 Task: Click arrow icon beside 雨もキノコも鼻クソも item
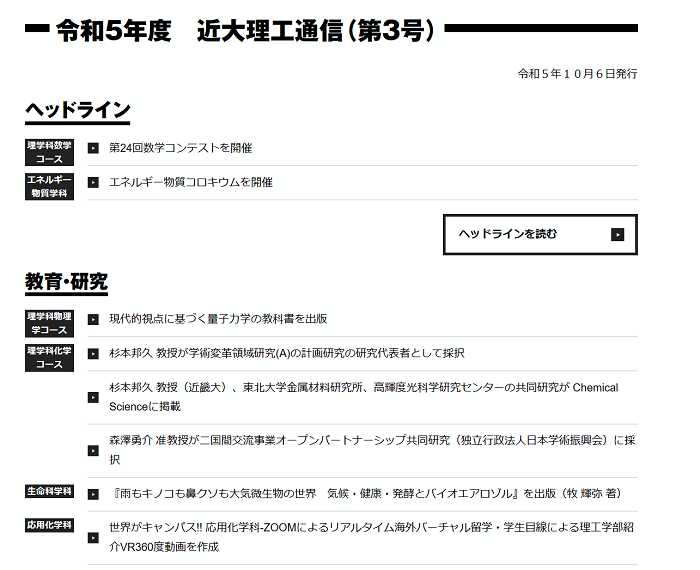[x=93, y=494]
